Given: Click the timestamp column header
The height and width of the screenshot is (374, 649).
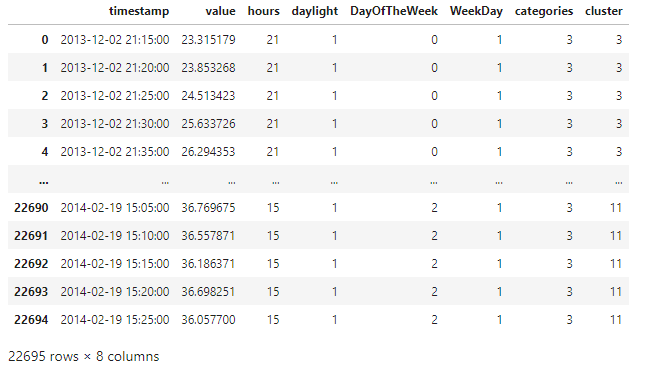Looking at the screenshot, I should pos(139,11).
